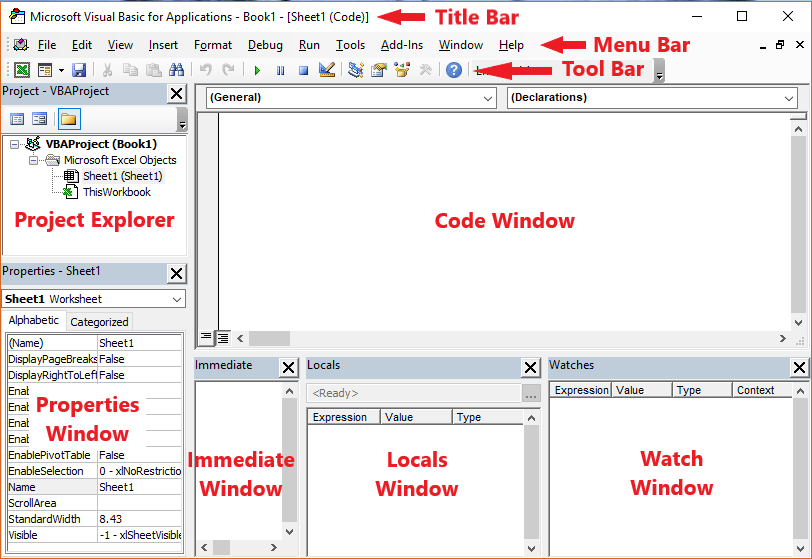Click the ScrollArea property value field
Image resolution: width=812 pixels, height=559 pixels.
(x=139, y=503)
